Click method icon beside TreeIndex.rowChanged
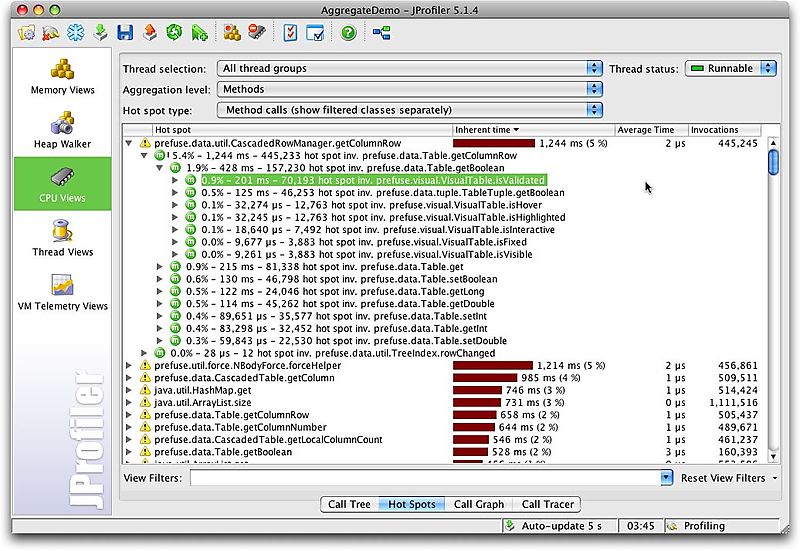 160,353
